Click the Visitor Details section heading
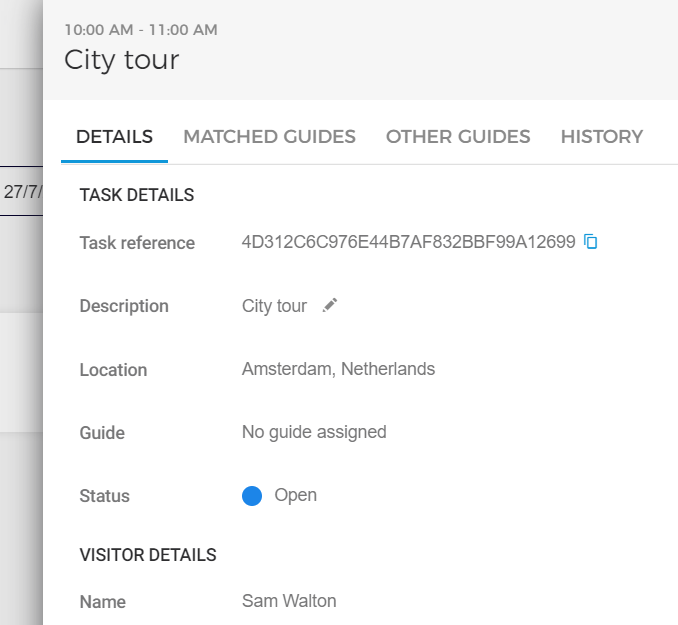This screenshot has width=678, height=625. (148, 554)
